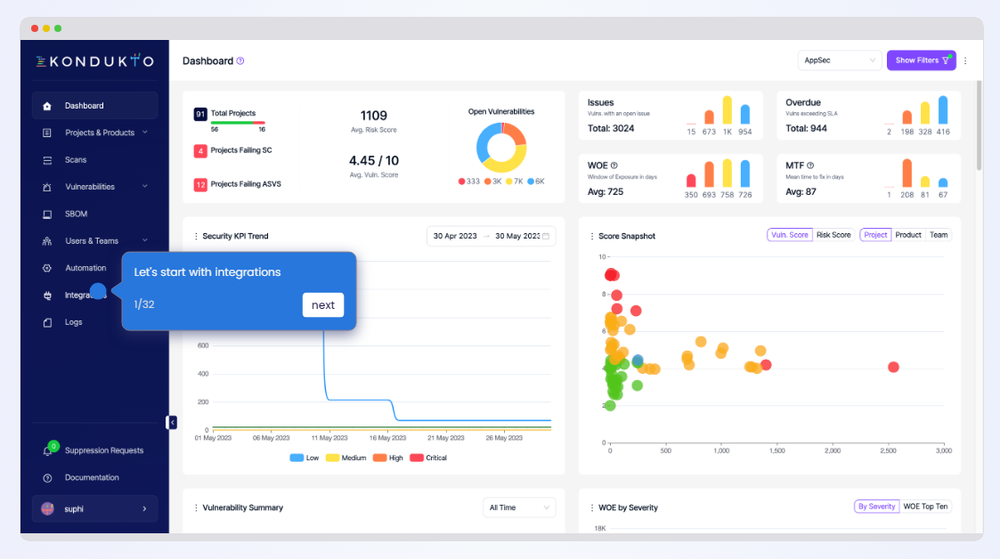Click the Users & Teams icon
Viewport: 1000px width, 559px height.
click(47, 241)
